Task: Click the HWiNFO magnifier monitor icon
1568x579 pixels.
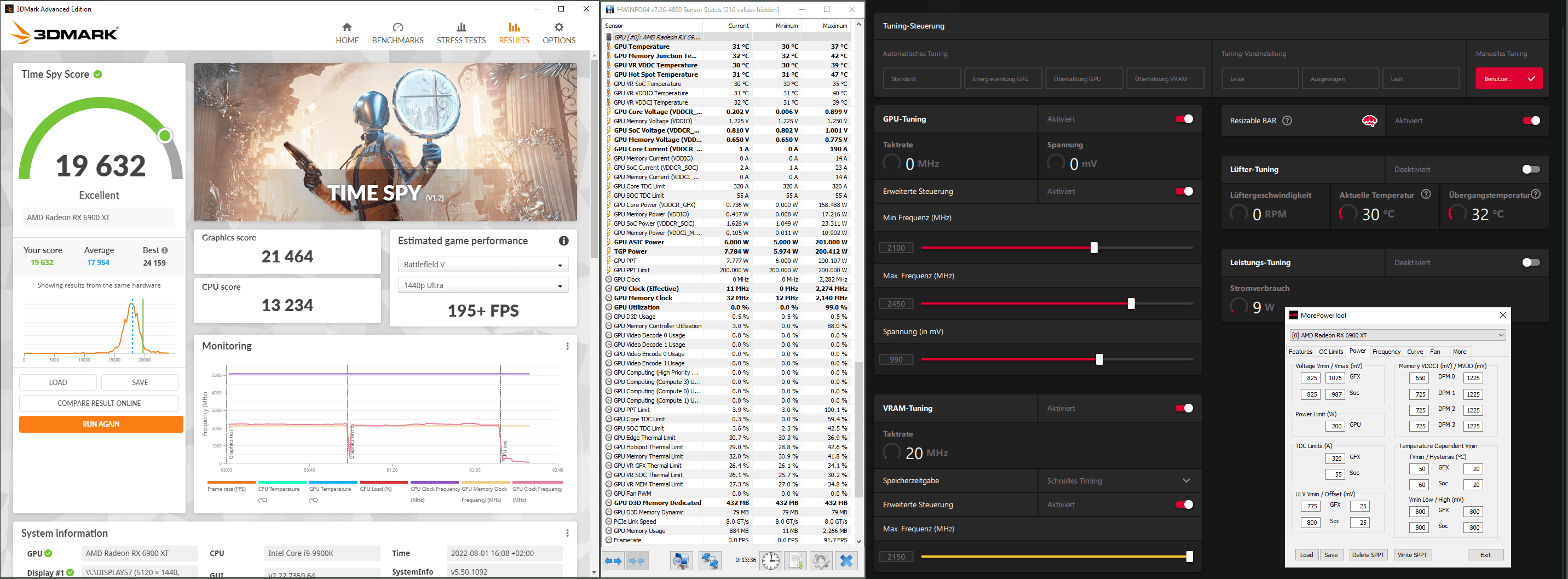Action: (681, 561)
